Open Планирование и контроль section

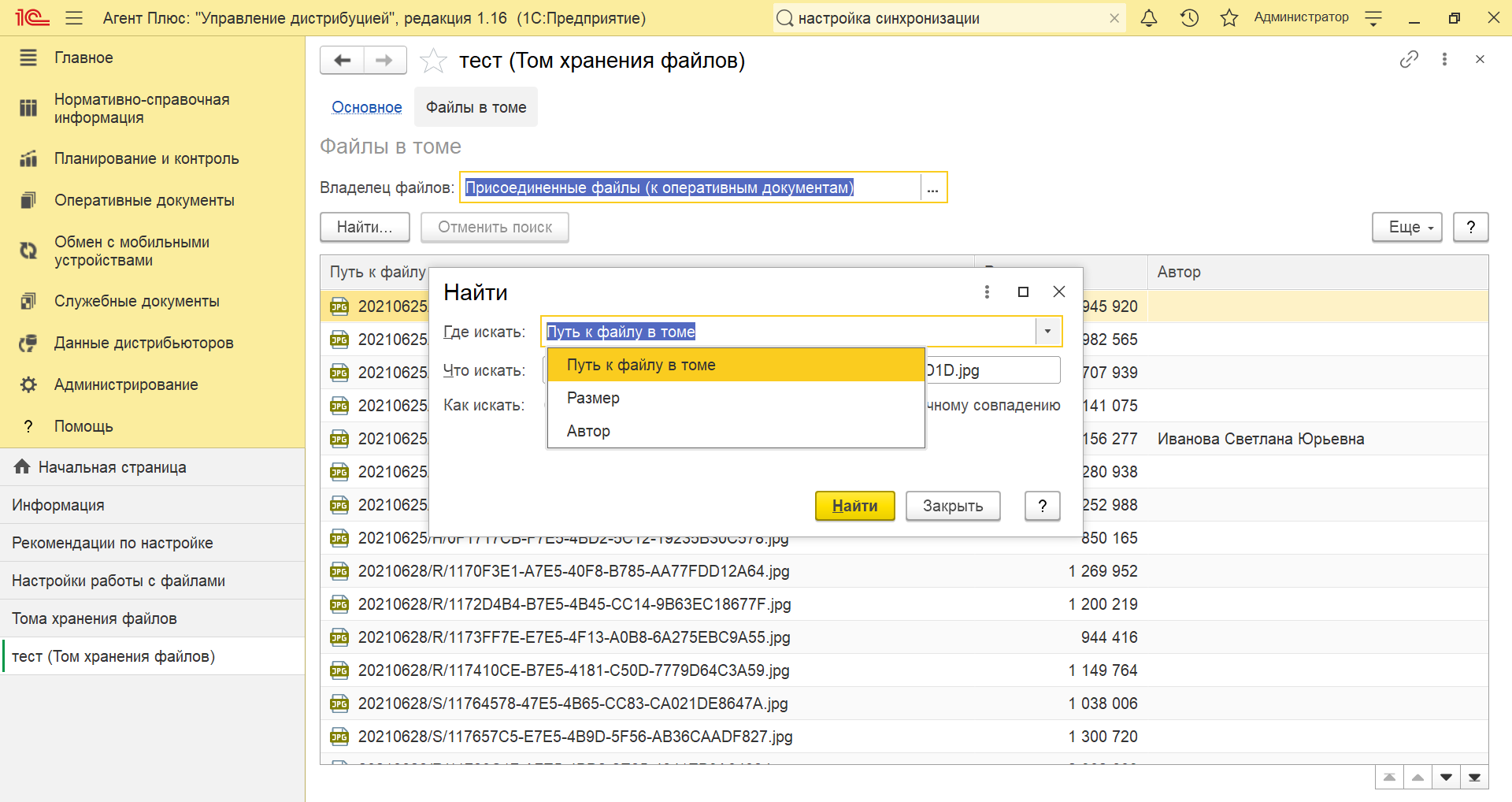[152, 158]
